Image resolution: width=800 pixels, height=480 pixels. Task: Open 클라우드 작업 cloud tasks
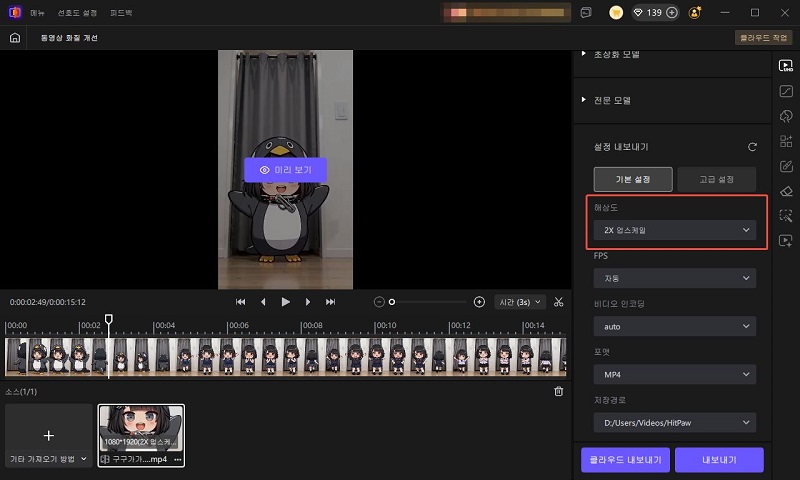[763, 38]
